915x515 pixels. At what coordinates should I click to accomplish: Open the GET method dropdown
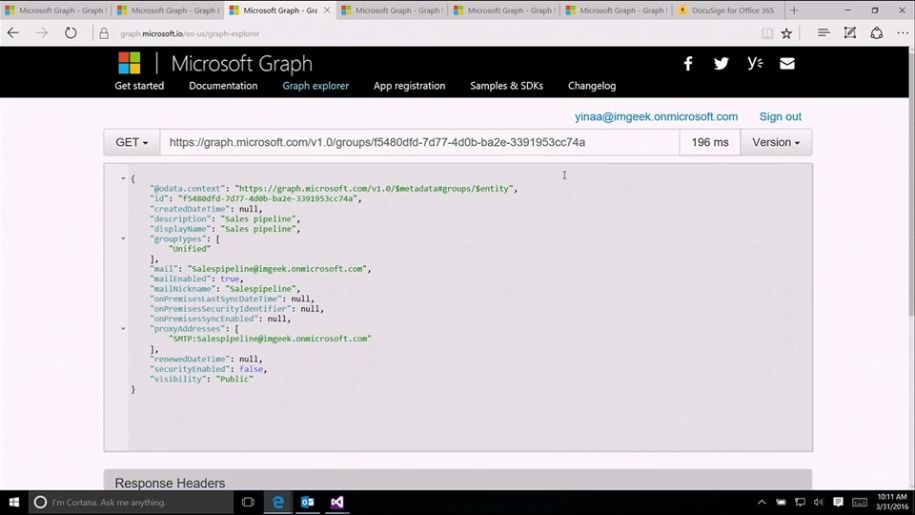(131, 142)
